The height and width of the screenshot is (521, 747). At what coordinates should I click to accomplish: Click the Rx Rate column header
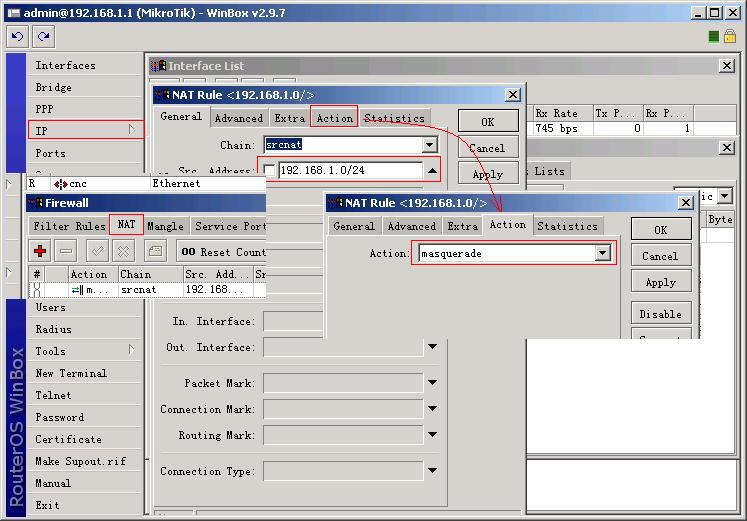pos(563,113)
